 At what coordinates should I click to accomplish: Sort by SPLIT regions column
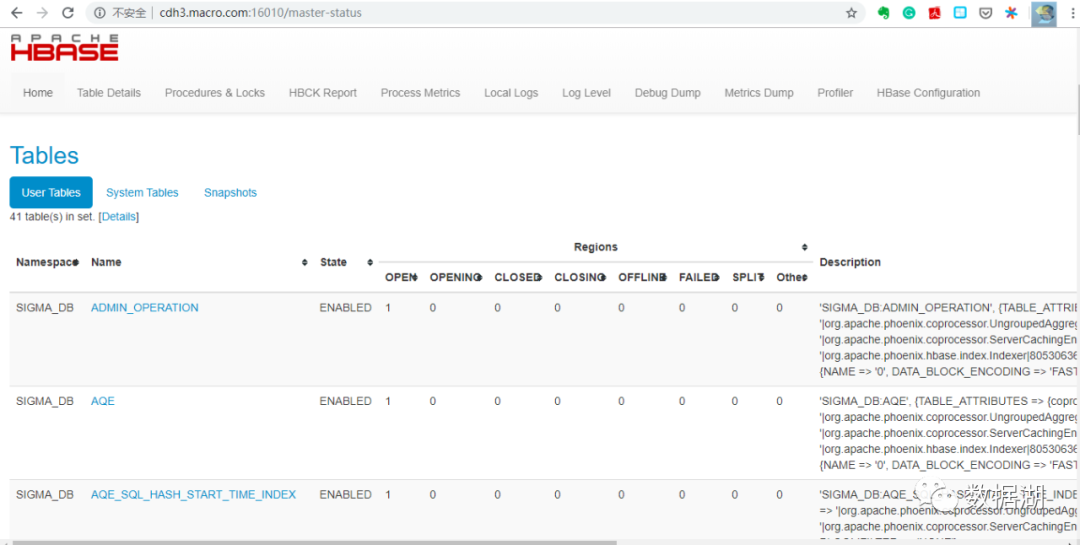click(762, 278)
